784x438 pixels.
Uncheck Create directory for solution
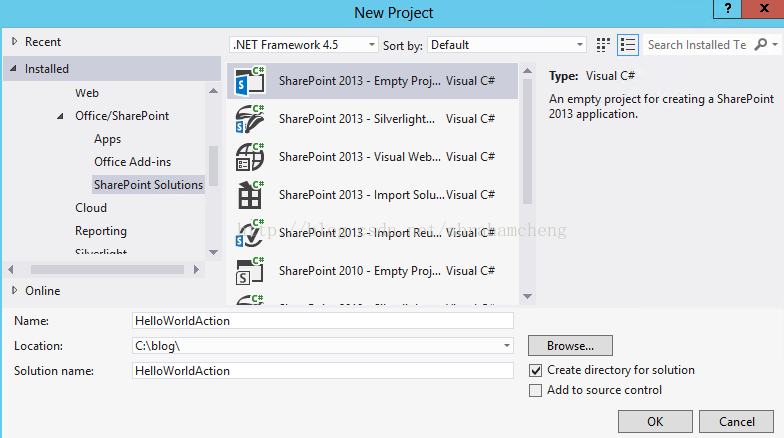pyautogui.click(x=536, y=370)
